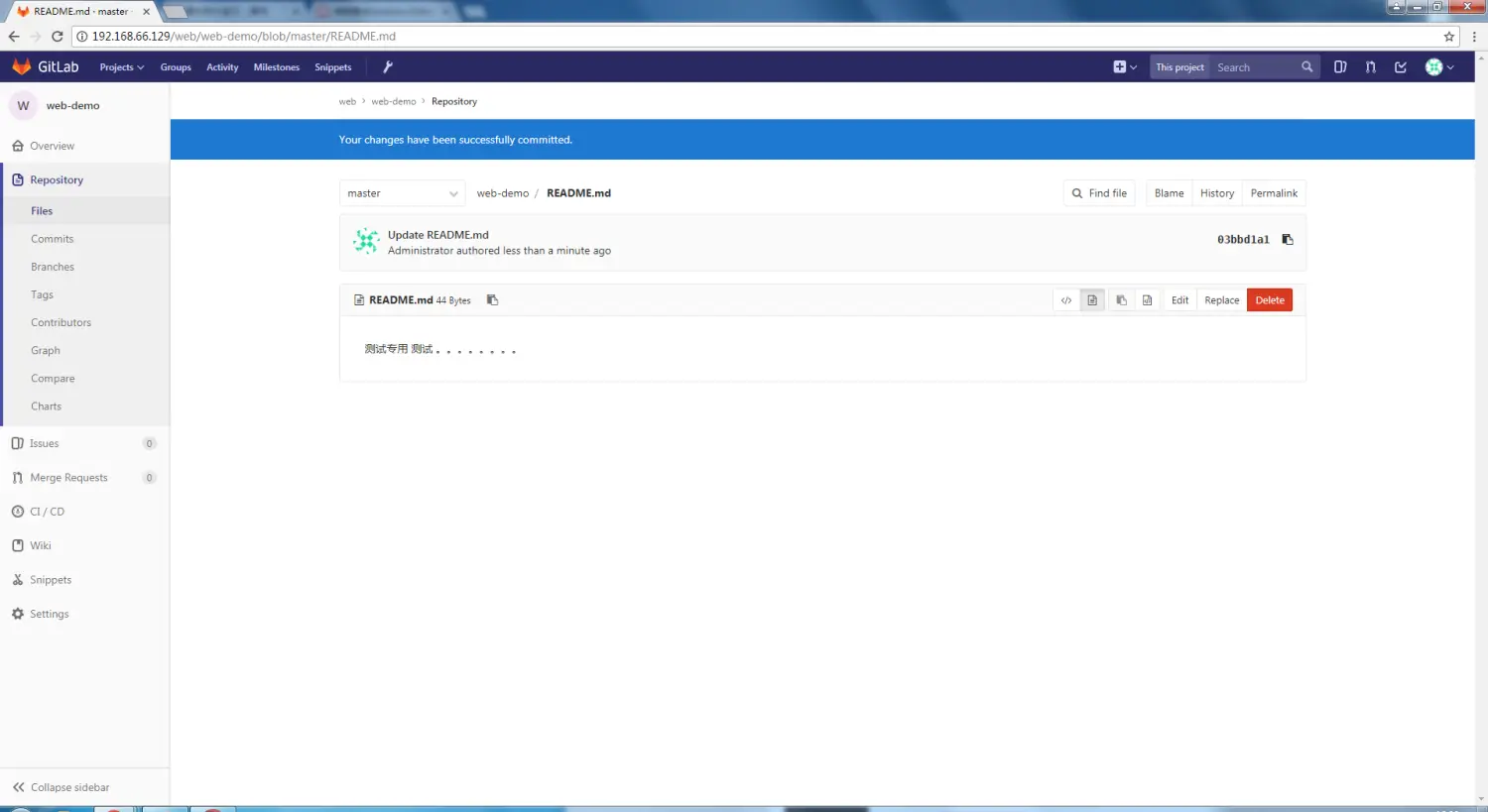Click the browser back arrow
This screenshot has height=812, width=1488.
pyautogui.click(x=14, y=36)
